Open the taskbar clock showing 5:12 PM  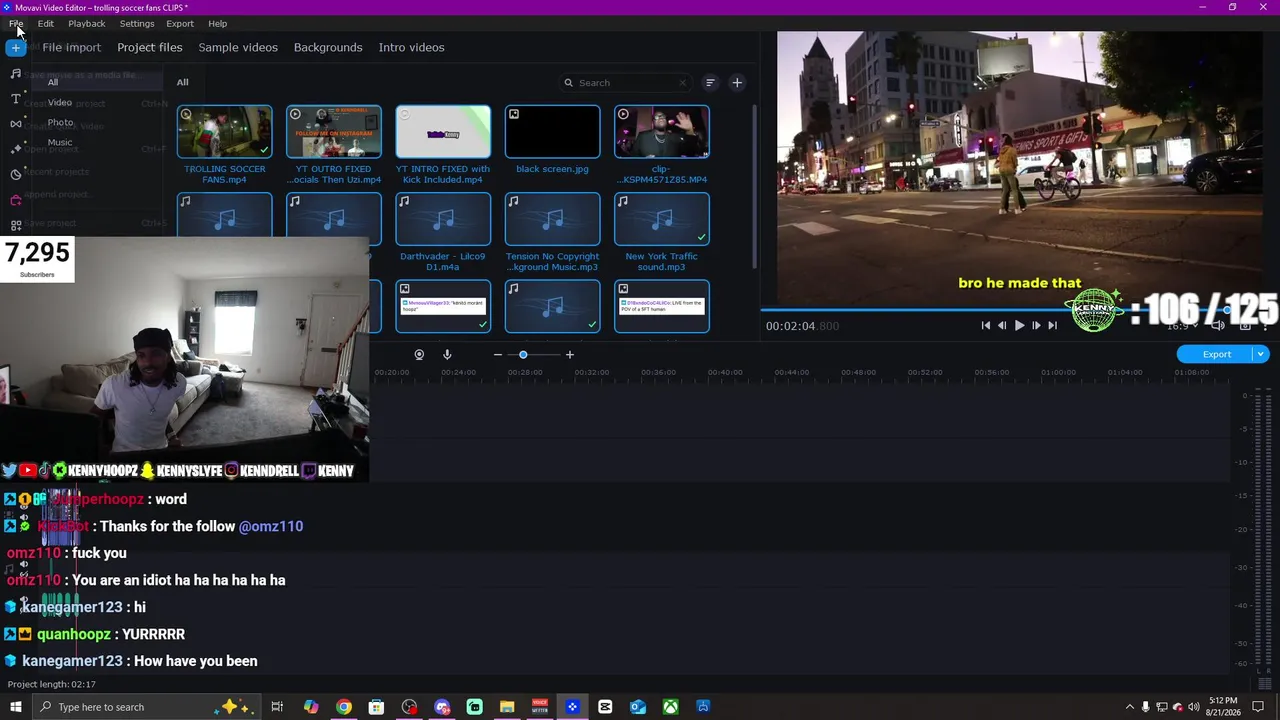tap(1222, 707)
